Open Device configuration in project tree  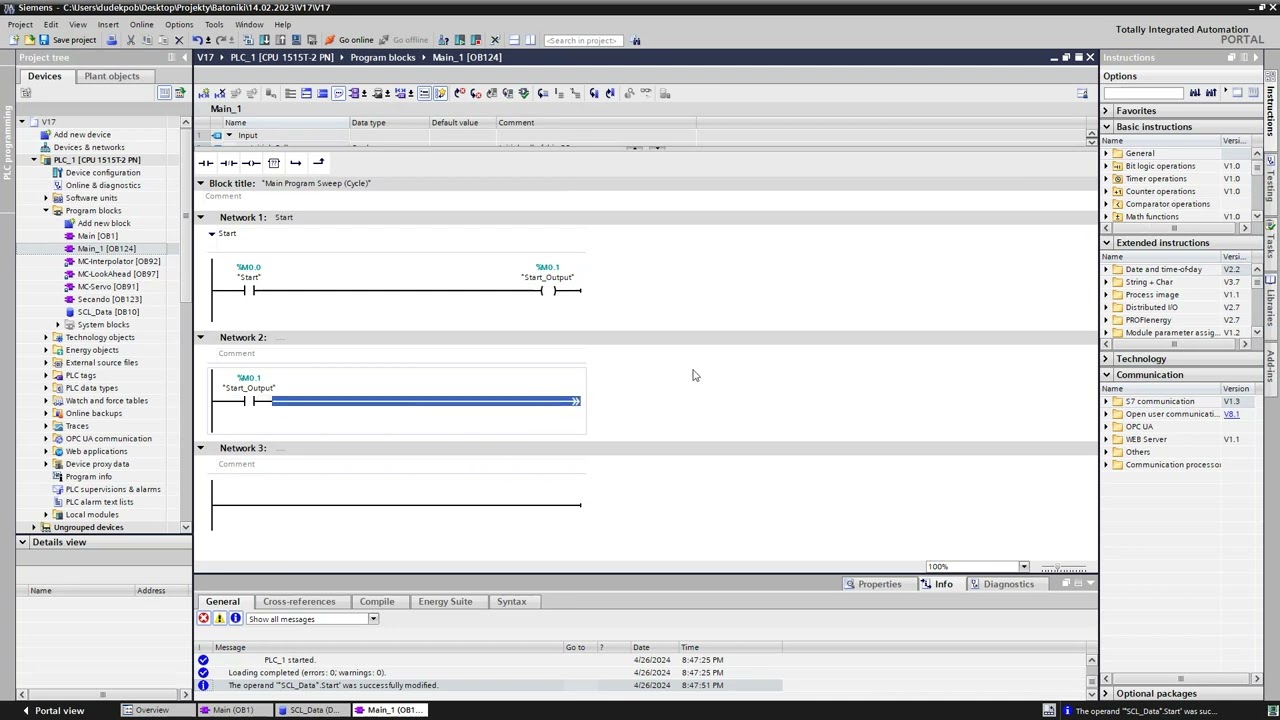click(x=102, y=173)
